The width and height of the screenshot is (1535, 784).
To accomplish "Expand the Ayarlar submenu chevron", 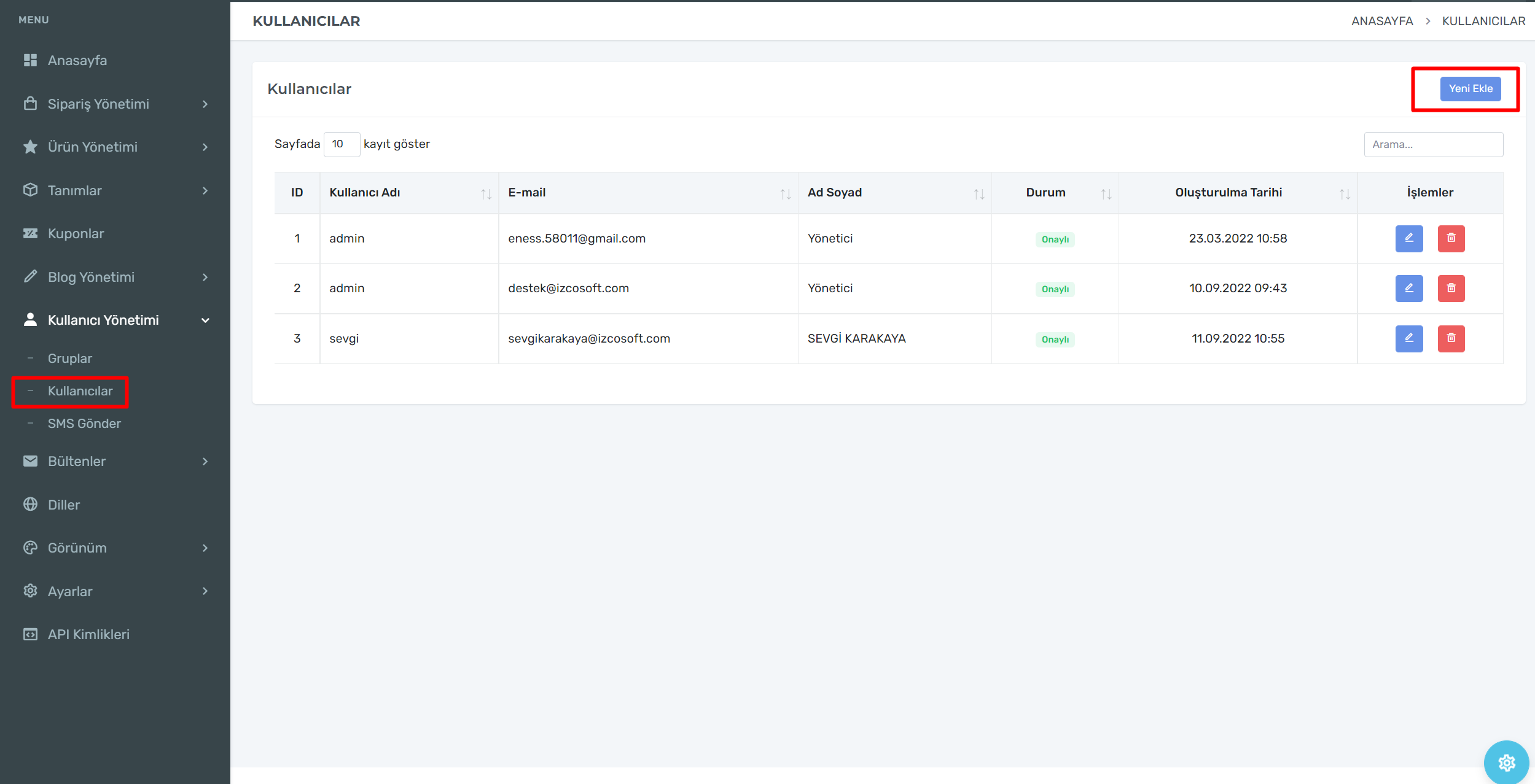I will [x=205, y=591].
